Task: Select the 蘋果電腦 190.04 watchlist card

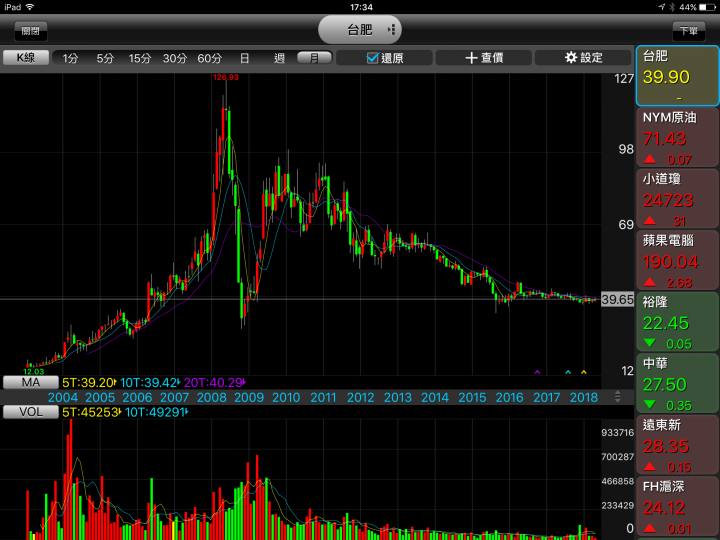Action: pos(677,260)
